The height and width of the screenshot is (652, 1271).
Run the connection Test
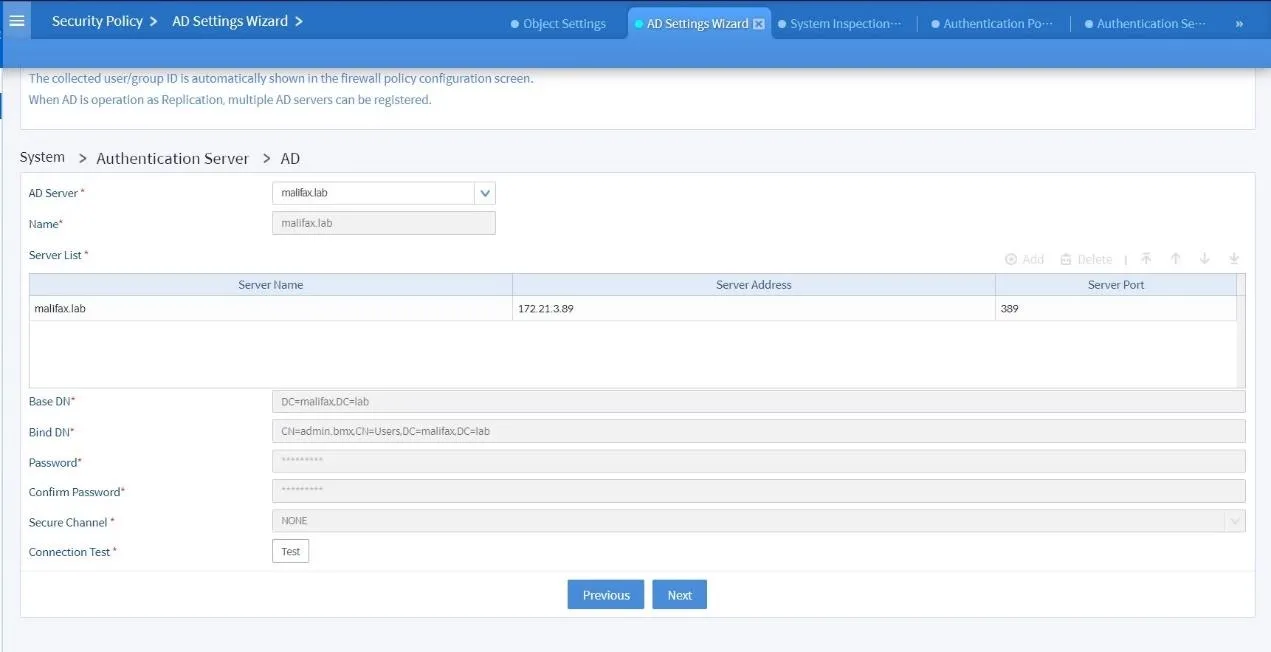click(290, 550)
